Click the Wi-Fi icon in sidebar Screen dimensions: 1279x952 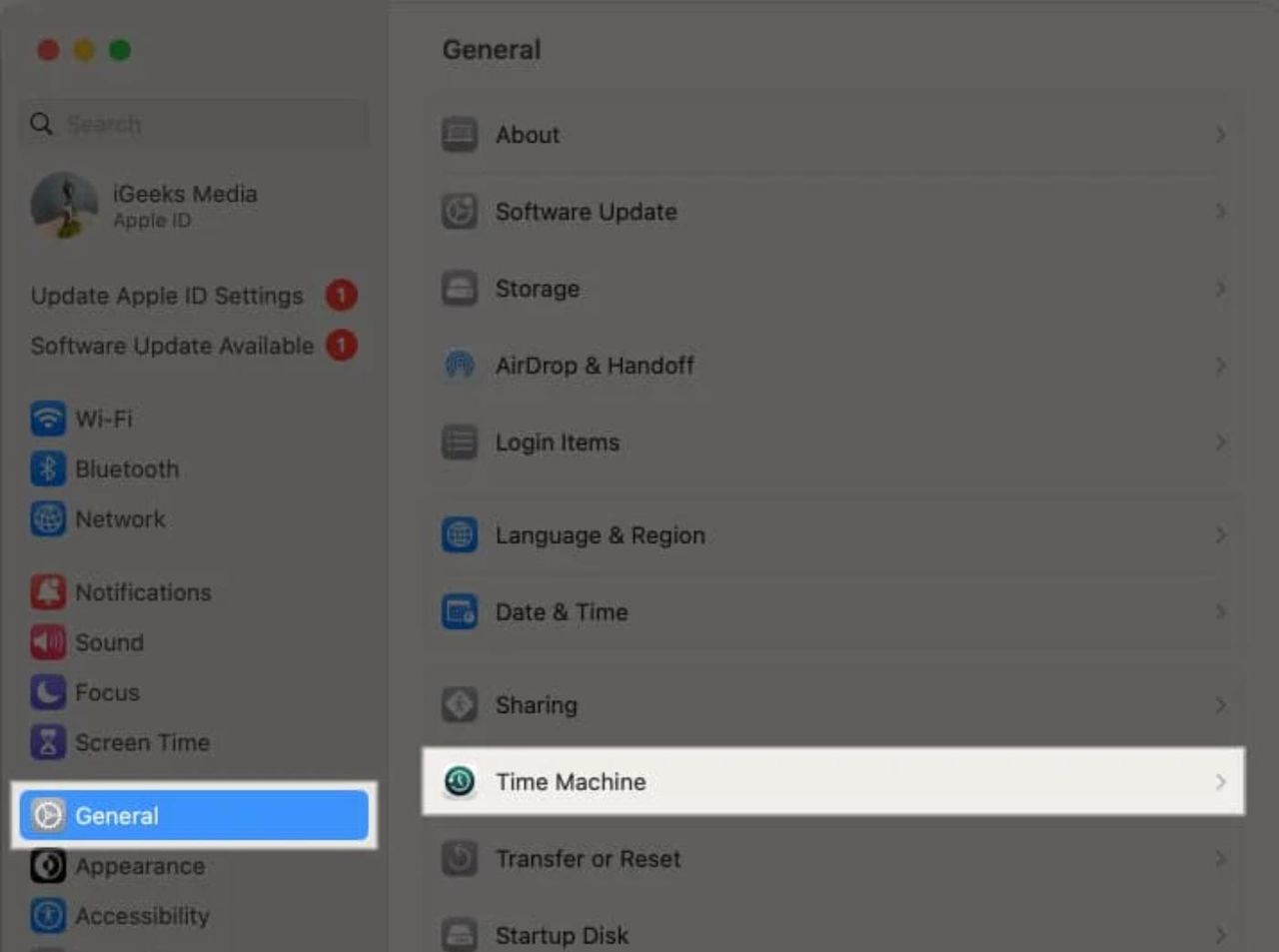tap(48, 419)
